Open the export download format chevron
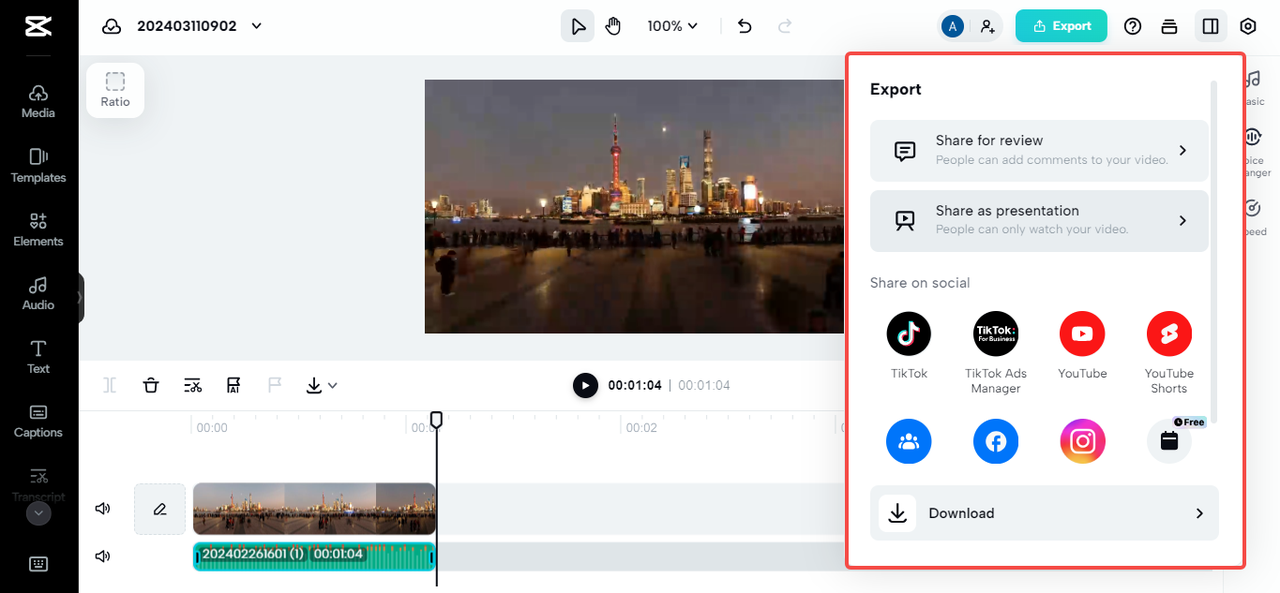Viewport: 1280px width, 593px height. [333, 385]
